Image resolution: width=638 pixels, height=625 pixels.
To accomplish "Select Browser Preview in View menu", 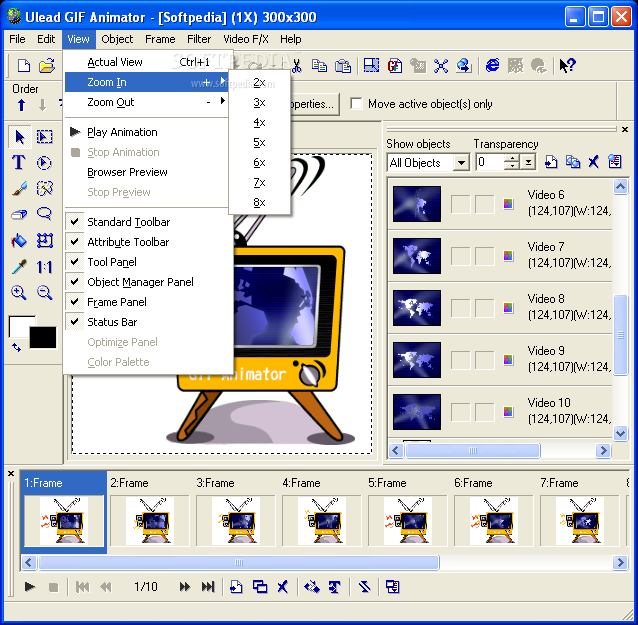I will point(146,172).
